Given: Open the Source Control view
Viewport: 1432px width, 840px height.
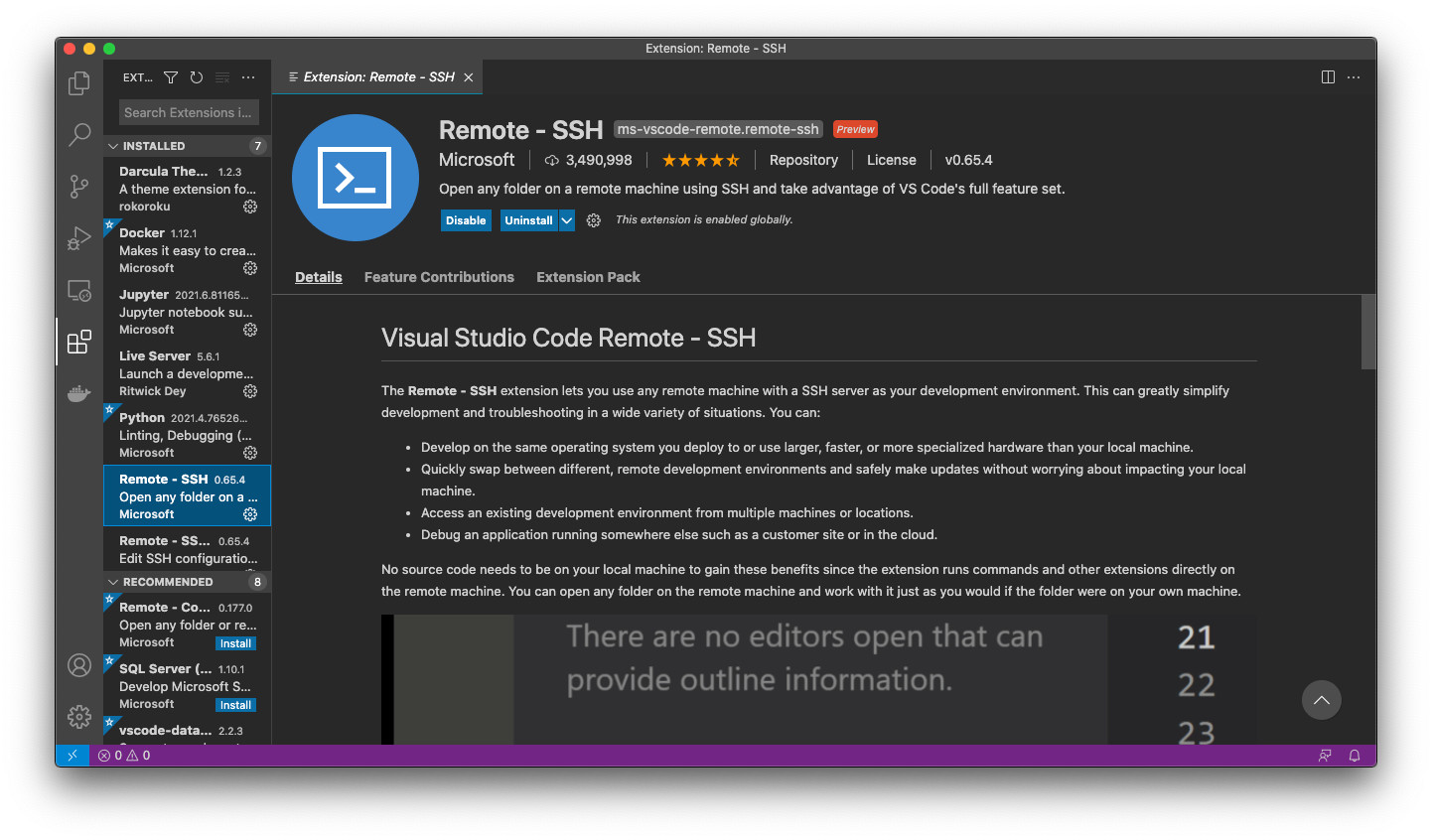Looking at the screenshot, I should pyautogui.click(x=79, y=186).
